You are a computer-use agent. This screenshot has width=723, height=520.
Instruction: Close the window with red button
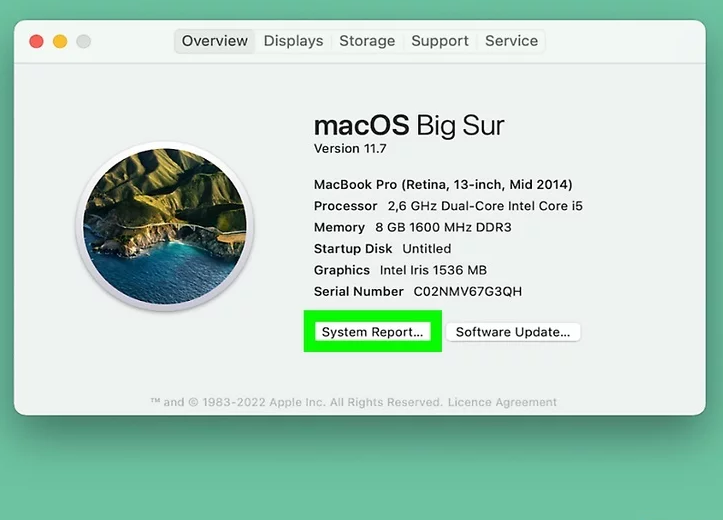tap(36, 41)
